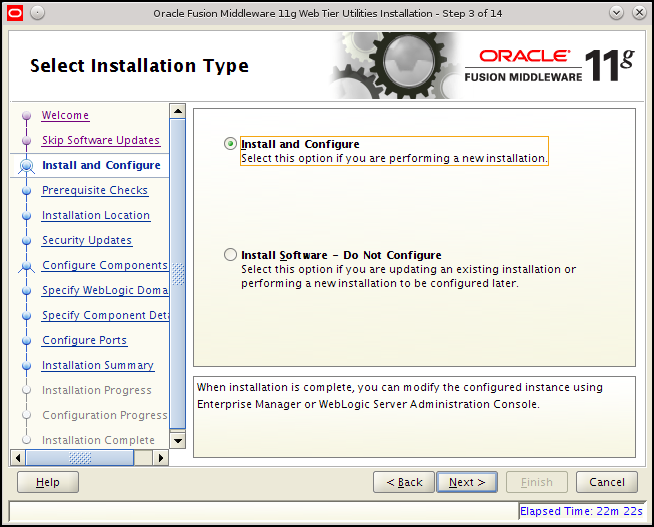Click the Configuration Progress bullet icon
The width and height of the screenshot is (654, 527).
(26, 415)
